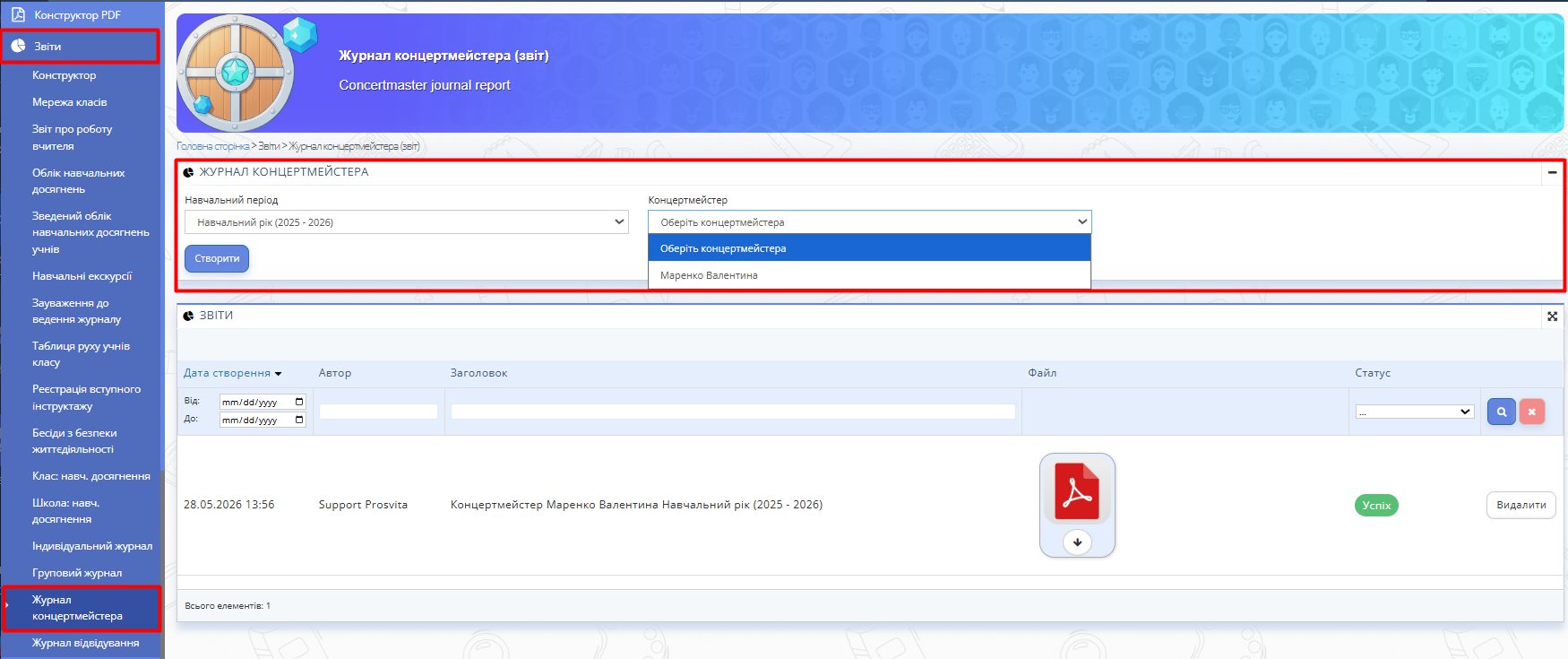This screenshot has height=659, width=1568.
Task: Click the Файл column header
Action: tap(1042, 373)
